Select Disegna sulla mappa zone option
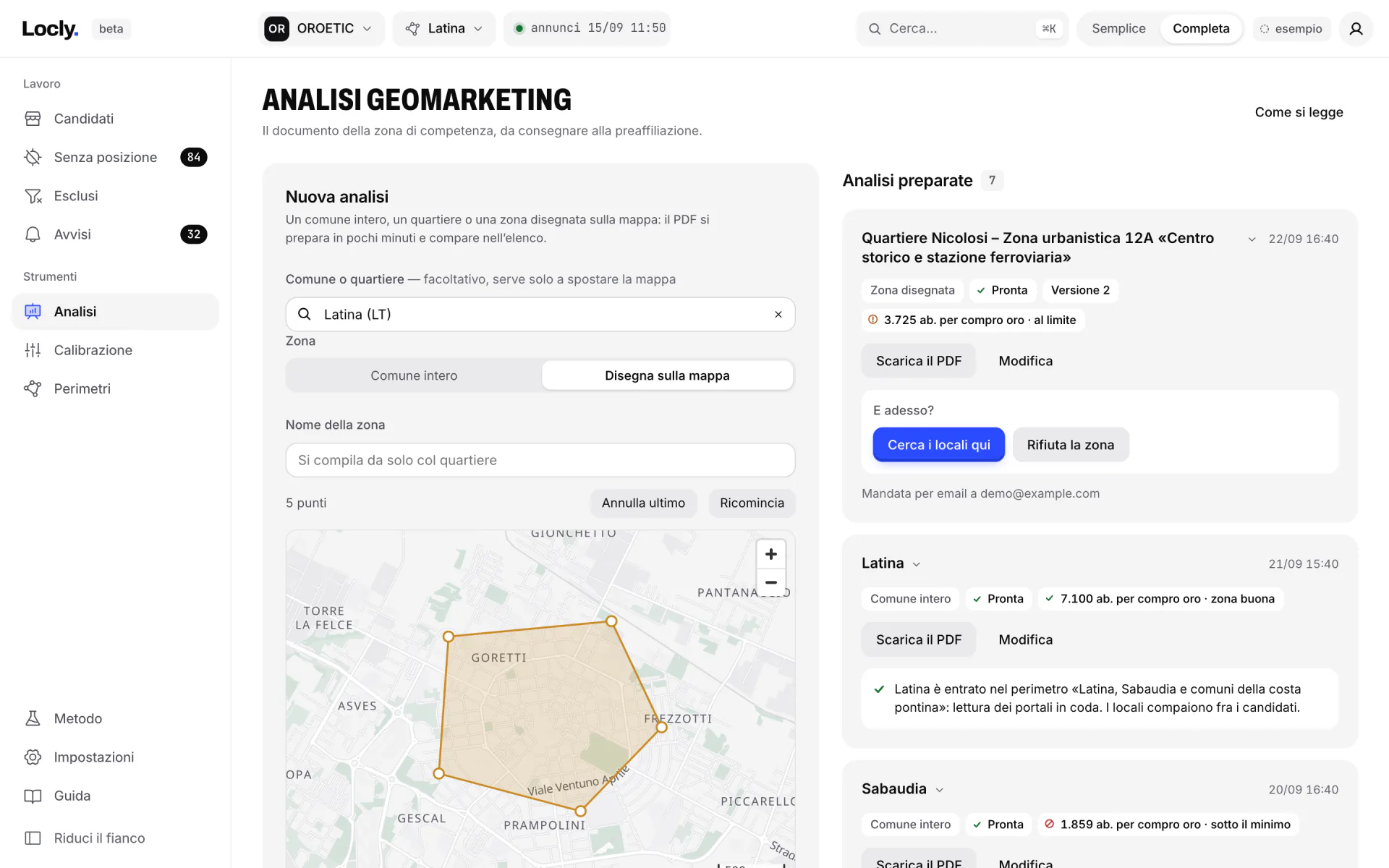This screenshot has height=868, width=1389. [x=667, y=375]
